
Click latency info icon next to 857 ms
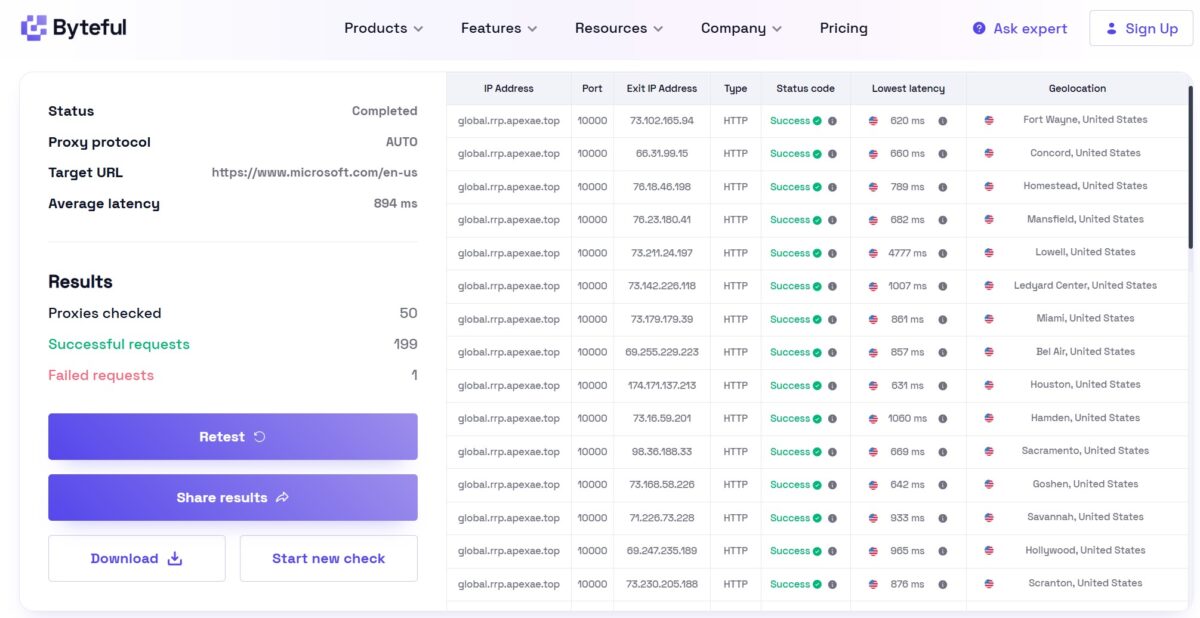pos(942,353)
